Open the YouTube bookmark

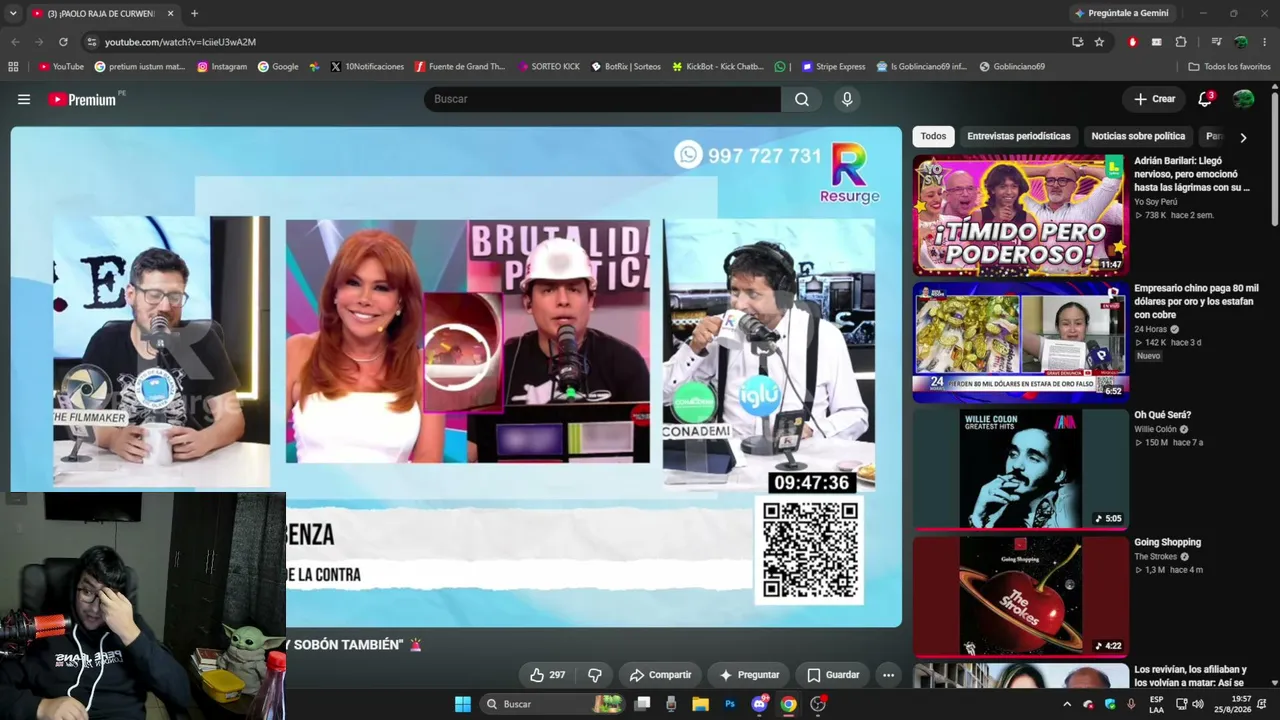[61, 67]
